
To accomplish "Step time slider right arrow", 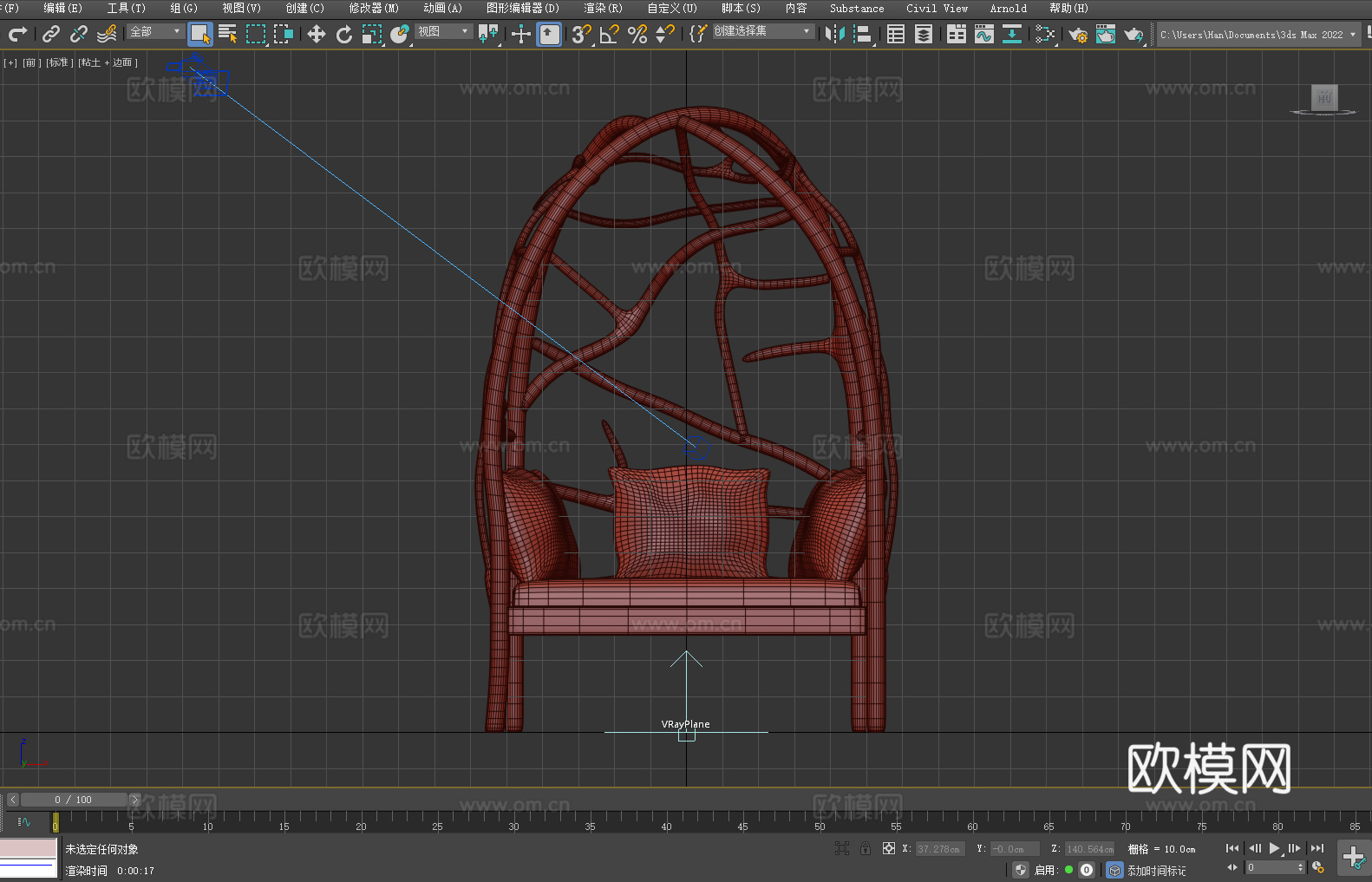I will point(134,800).
